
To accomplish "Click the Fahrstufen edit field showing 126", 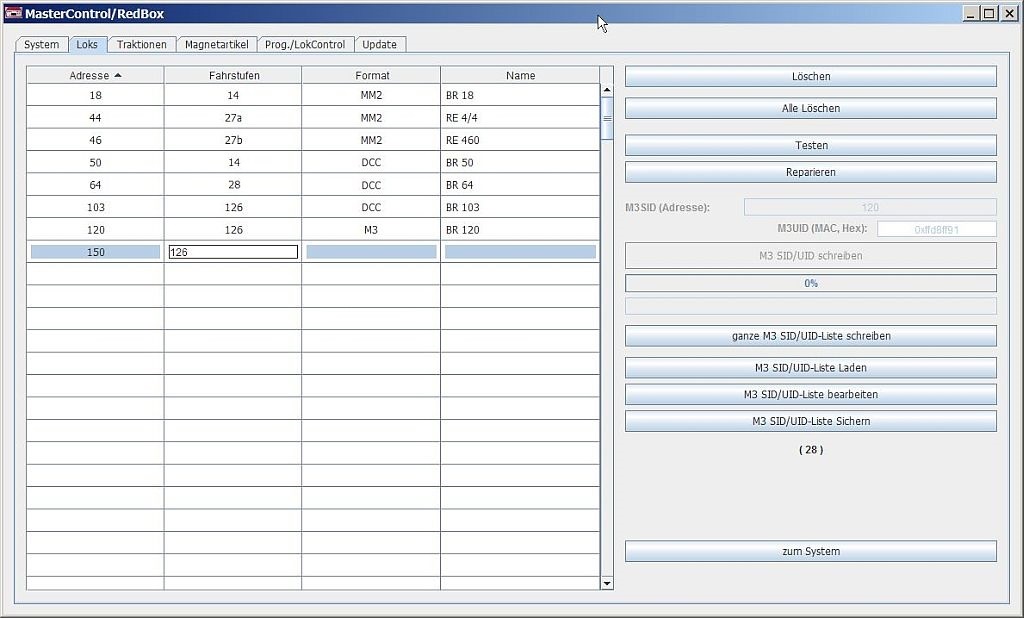I will coord(233,252).
